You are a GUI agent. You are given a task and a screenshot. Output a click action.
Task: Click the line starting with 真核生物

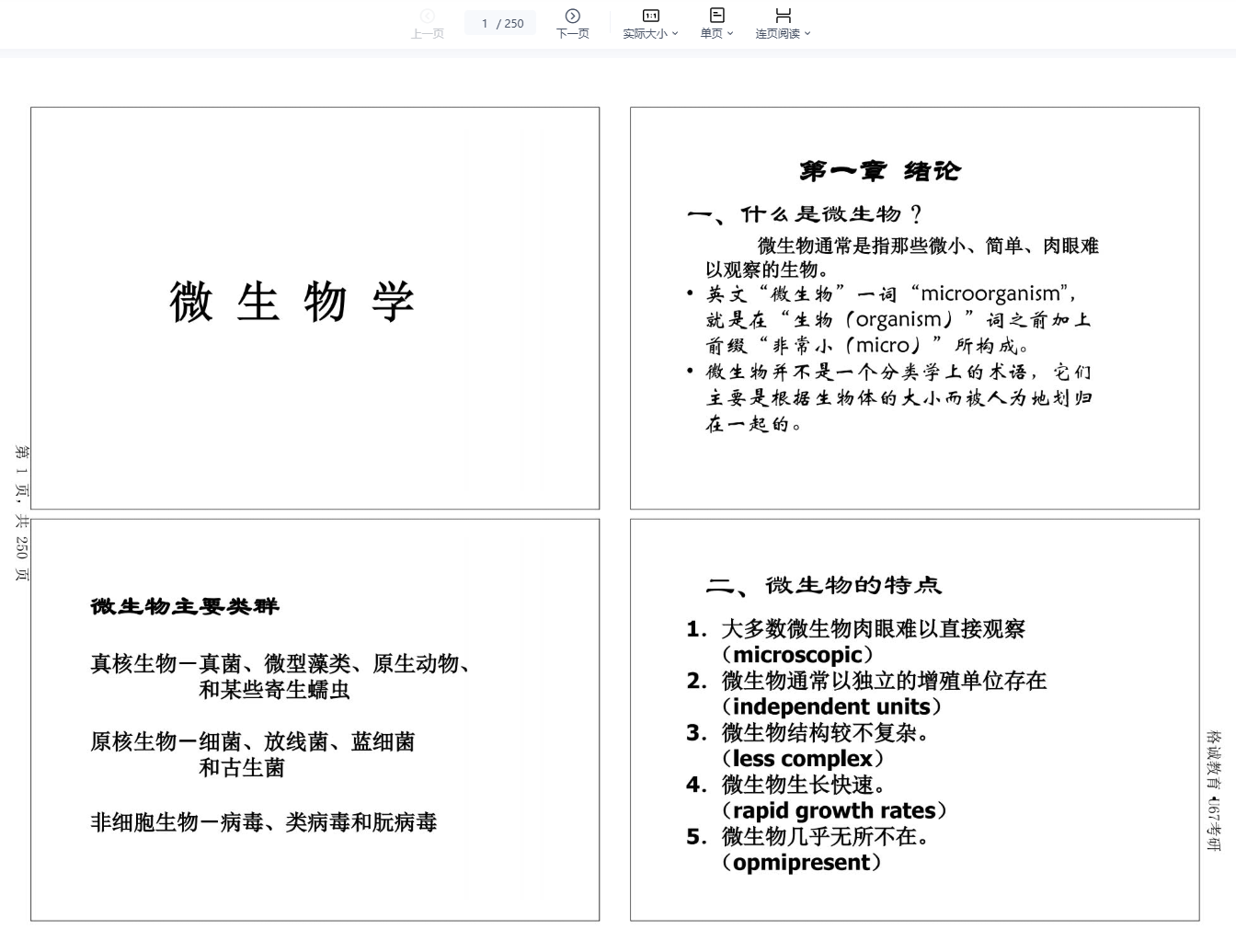coord(280,663)
